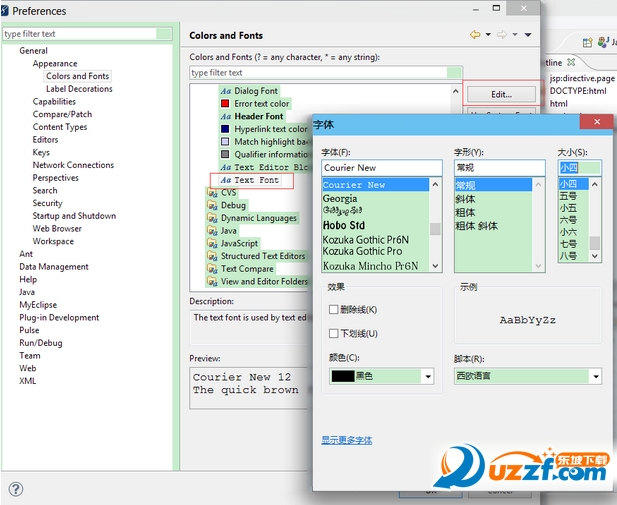Toggle the 删除线(K) strikethrough checkbox

[333, 309]
